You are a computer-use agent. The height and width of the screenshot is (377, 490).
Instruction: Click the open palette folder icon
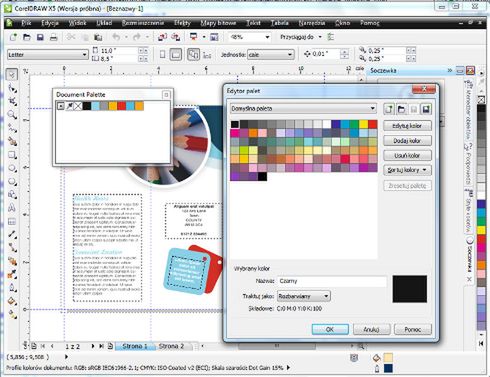pyautogui.click(x=401, y=109)
